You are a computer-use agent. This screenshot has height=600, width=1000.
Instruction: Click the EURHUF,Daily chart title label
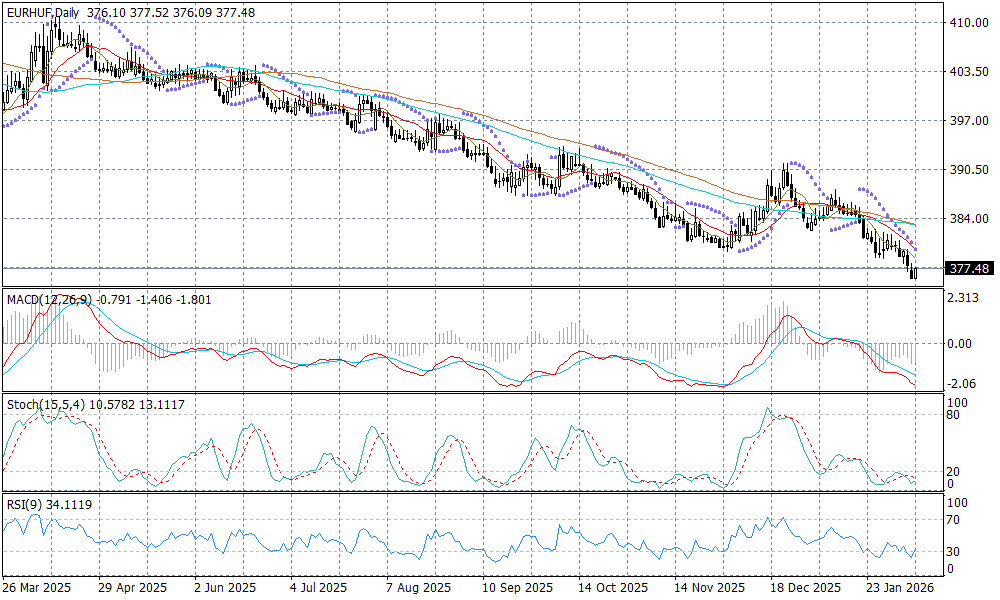point(42,12)
